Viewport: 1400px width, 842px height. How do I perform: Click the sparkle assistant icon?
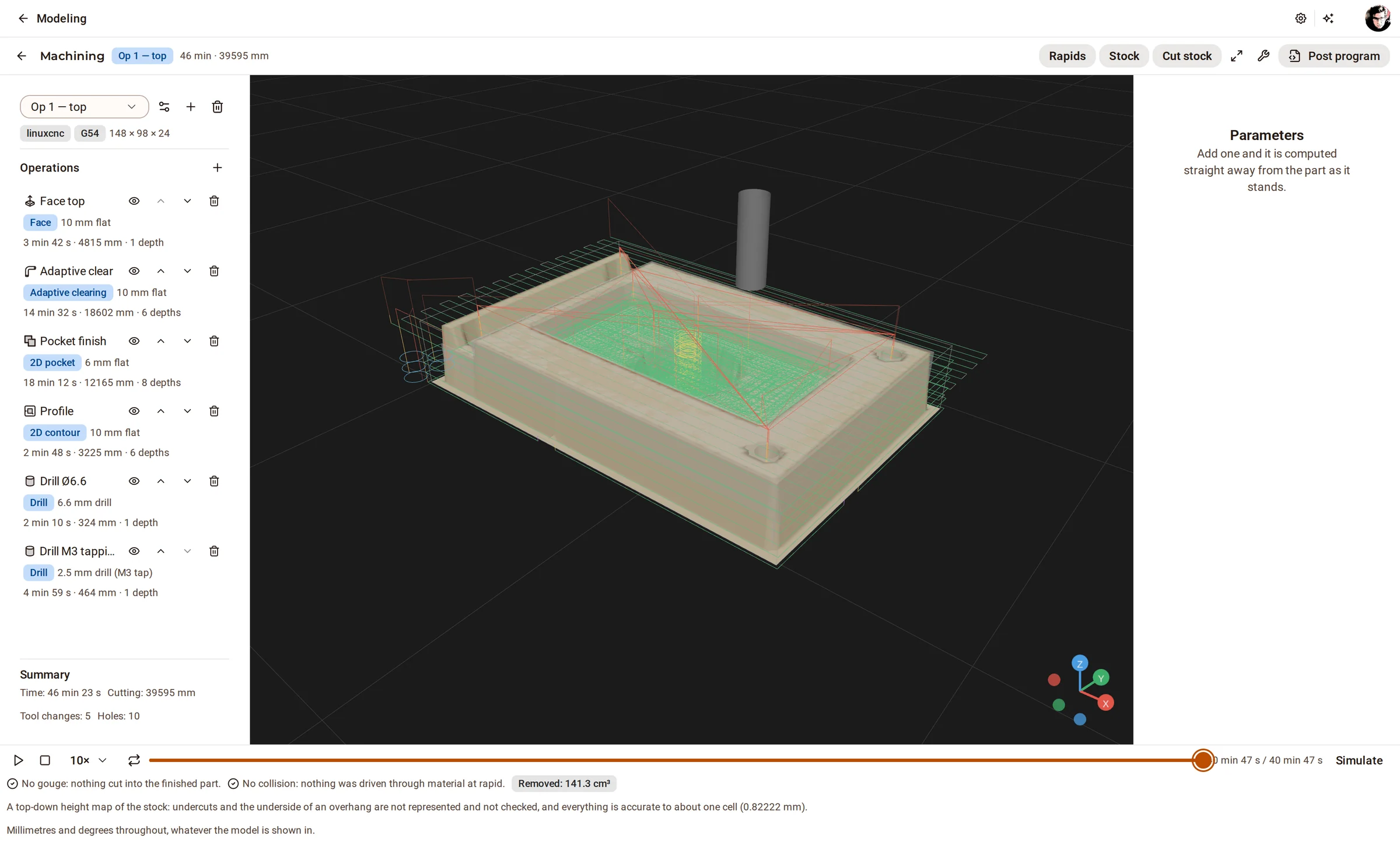pos(1328,19)
